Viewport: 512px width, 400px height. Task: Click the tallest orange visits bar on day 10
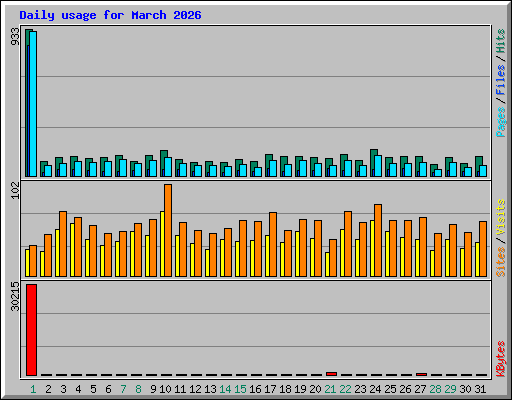pyautogui.click(x=168, y=230)
